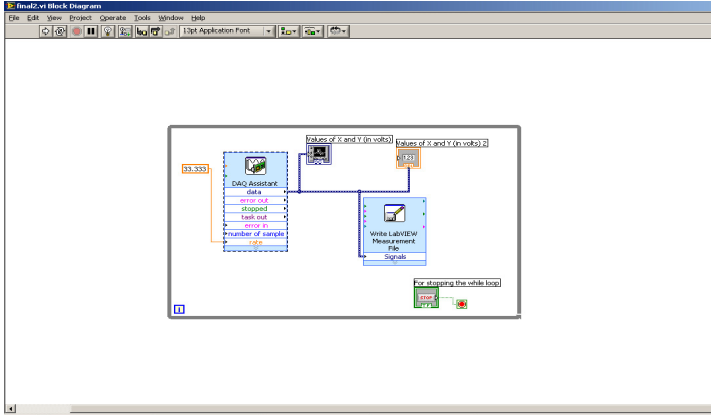Click the Abort Execution button

pyautogui.click(x=77, y=31)
